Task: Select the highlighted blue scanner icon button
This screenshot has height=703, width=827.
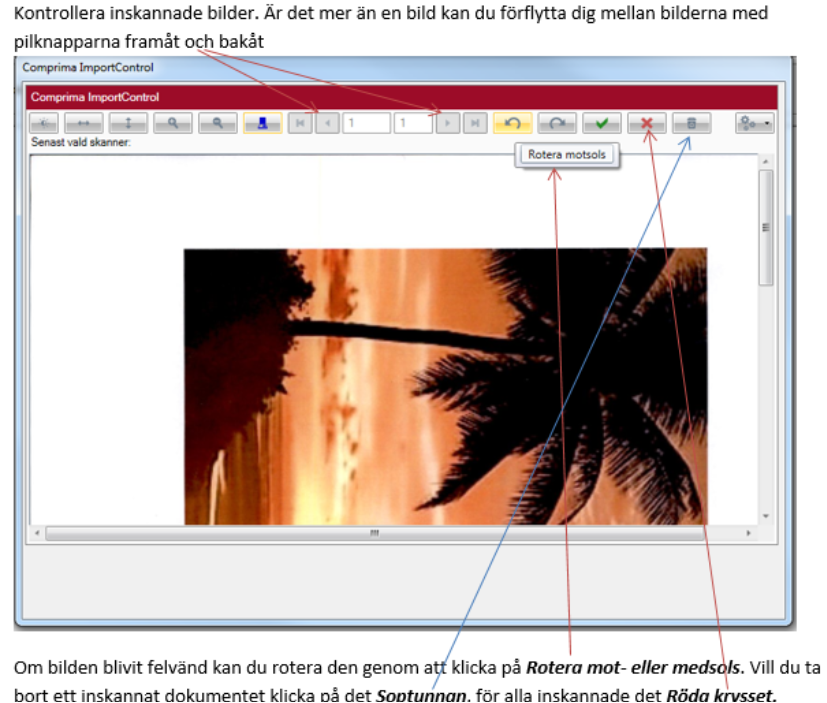Action: click(262, 123)
